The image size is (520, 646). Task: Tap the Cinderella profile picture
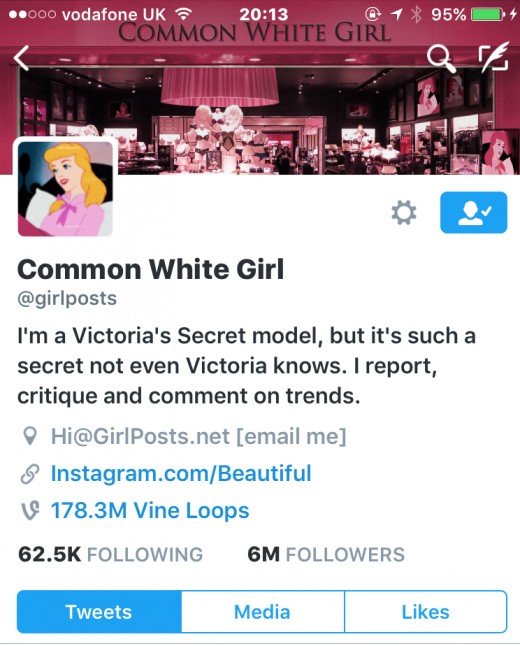click(x=65, y=189)
